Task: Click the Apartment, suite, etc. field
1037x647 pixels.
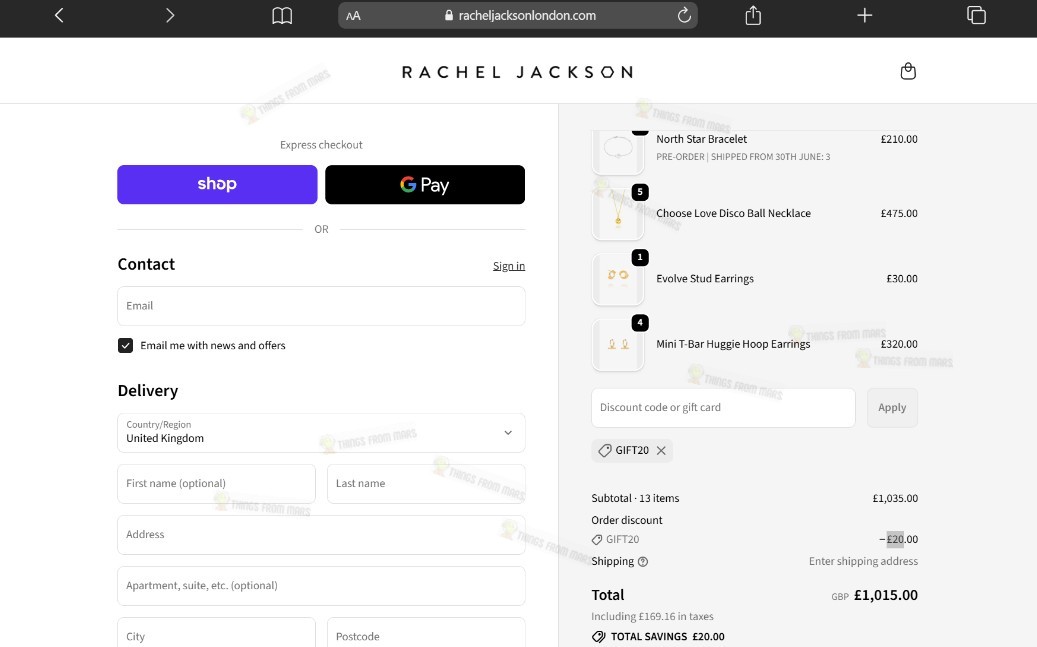Action: pyautogui.click(x=321, y=585)
